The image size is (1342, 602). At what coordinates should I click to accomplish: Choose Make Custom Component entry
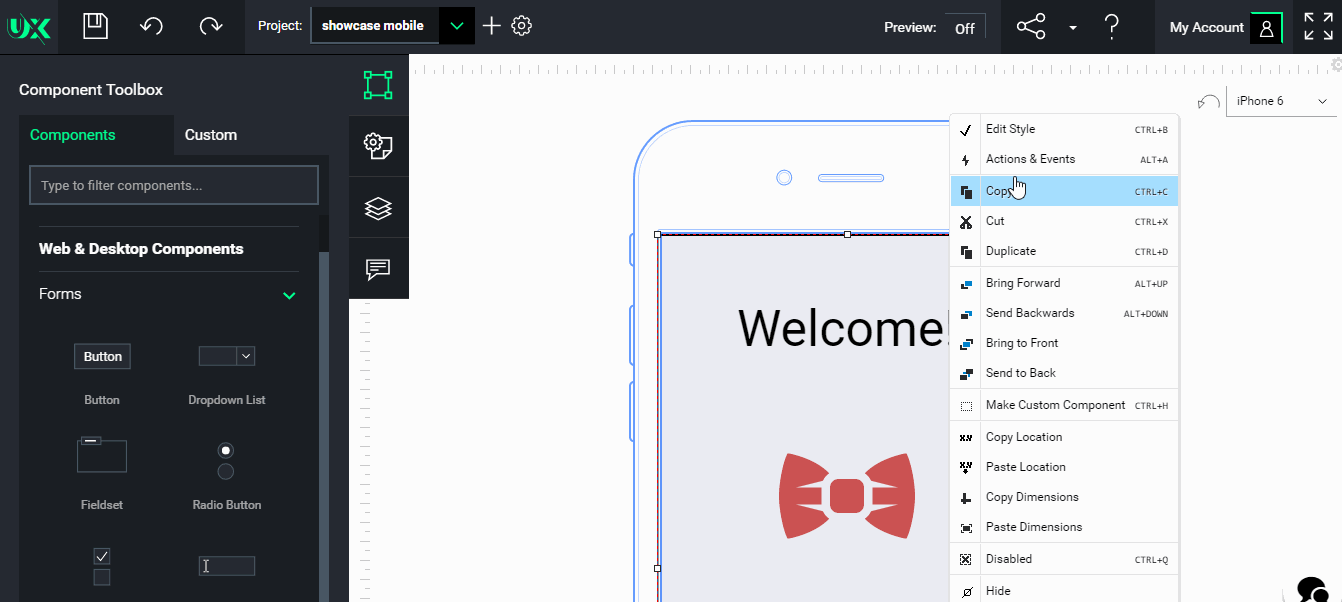click(1065, 405)
